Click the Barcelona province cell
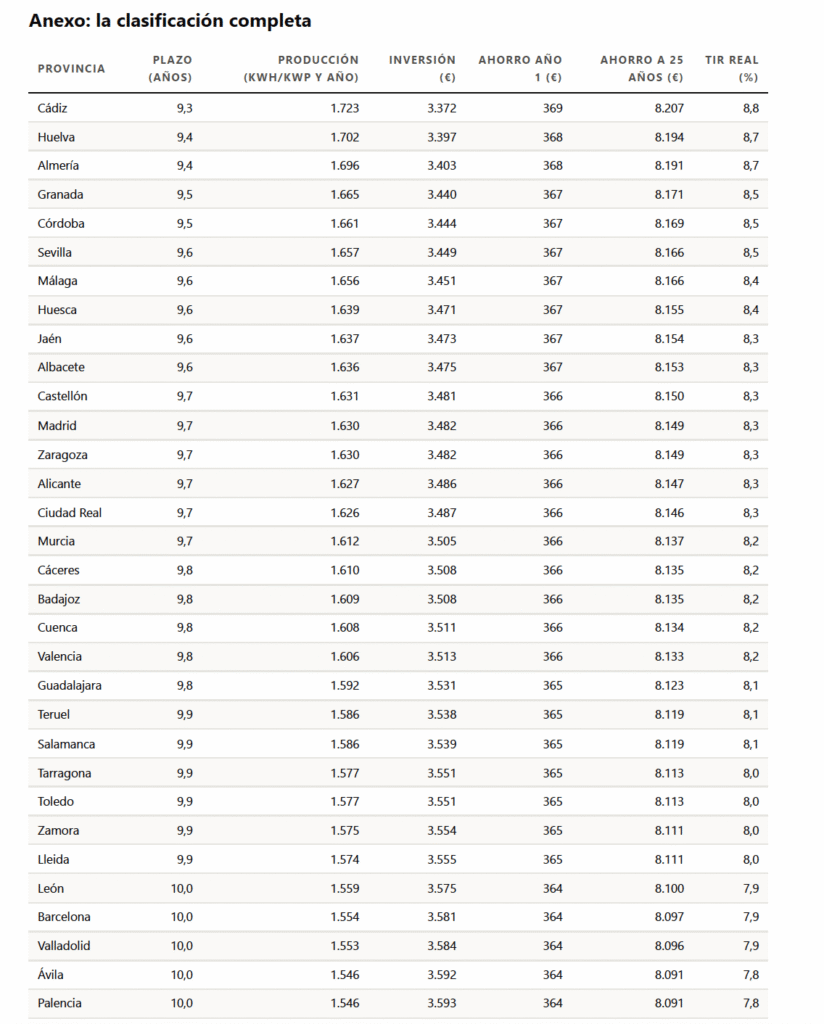 pyautogui.click(x=64, y=917)
